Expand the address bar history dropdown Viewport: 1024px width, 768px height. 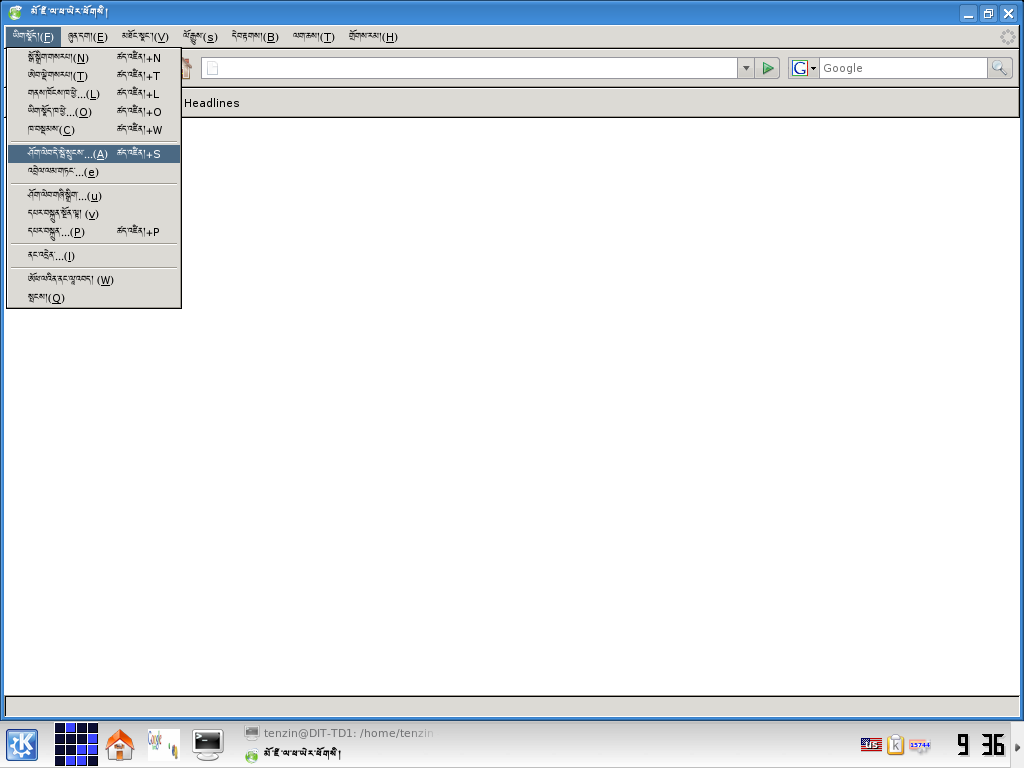coord(746,68)
